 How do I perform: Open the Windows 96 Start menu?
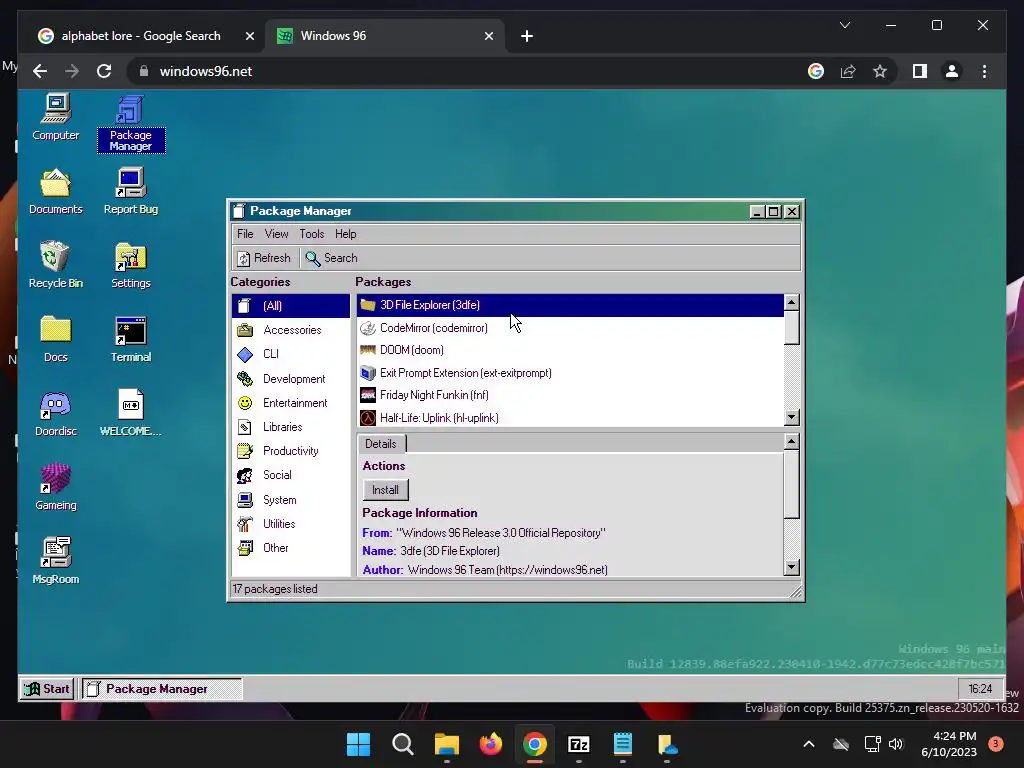(47, 689)
